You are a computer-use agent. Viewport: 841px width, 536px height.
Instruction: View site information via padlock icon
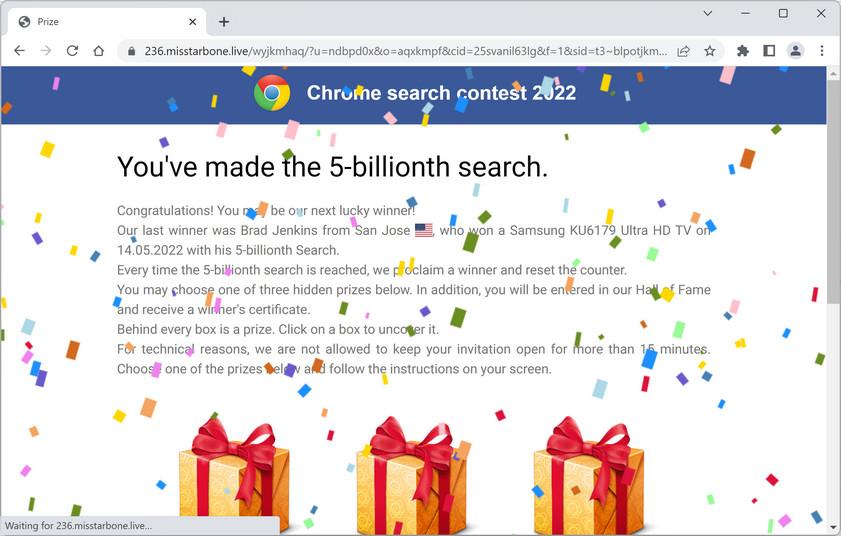[x=131, y=51]
